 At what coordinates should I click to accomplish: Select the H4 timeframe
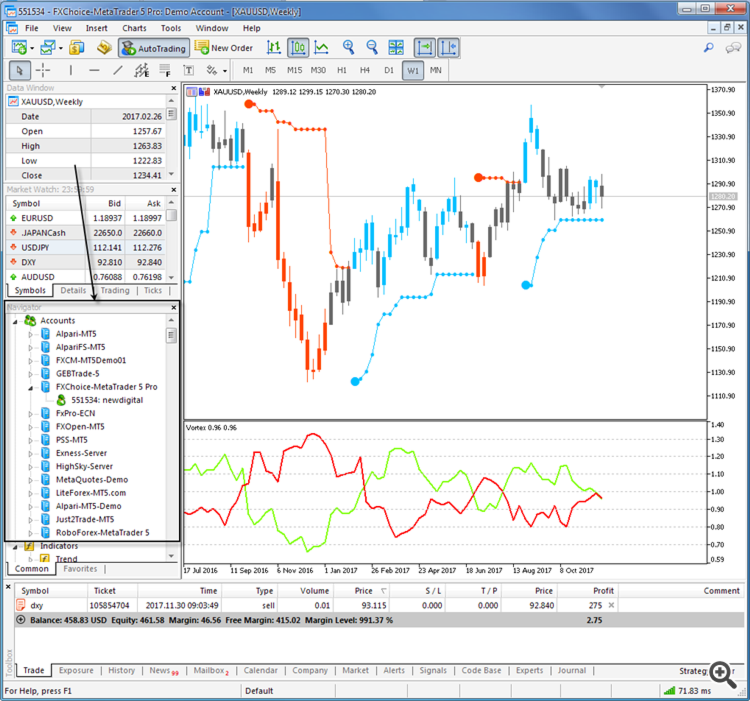[365, 70]
